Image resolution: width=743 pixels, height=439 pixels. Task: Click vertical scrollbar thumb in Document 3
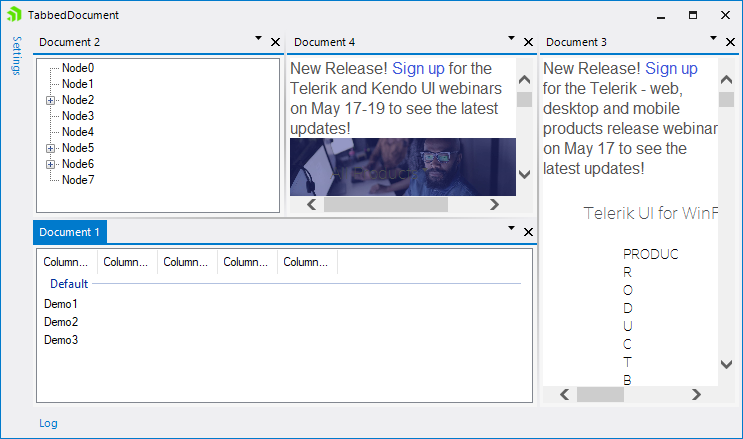click(726, 100)
